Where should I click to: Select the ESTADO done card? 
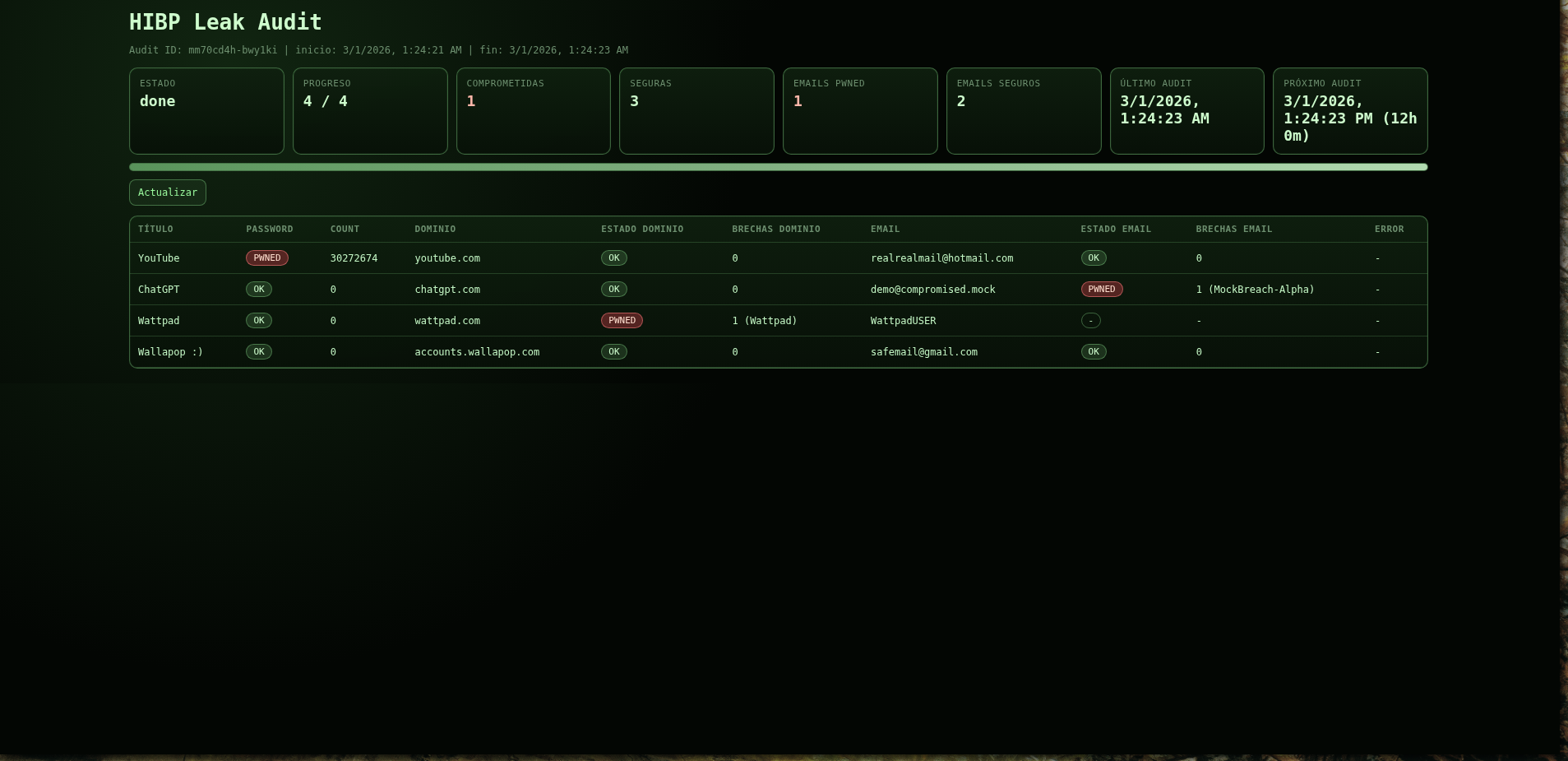206,111
